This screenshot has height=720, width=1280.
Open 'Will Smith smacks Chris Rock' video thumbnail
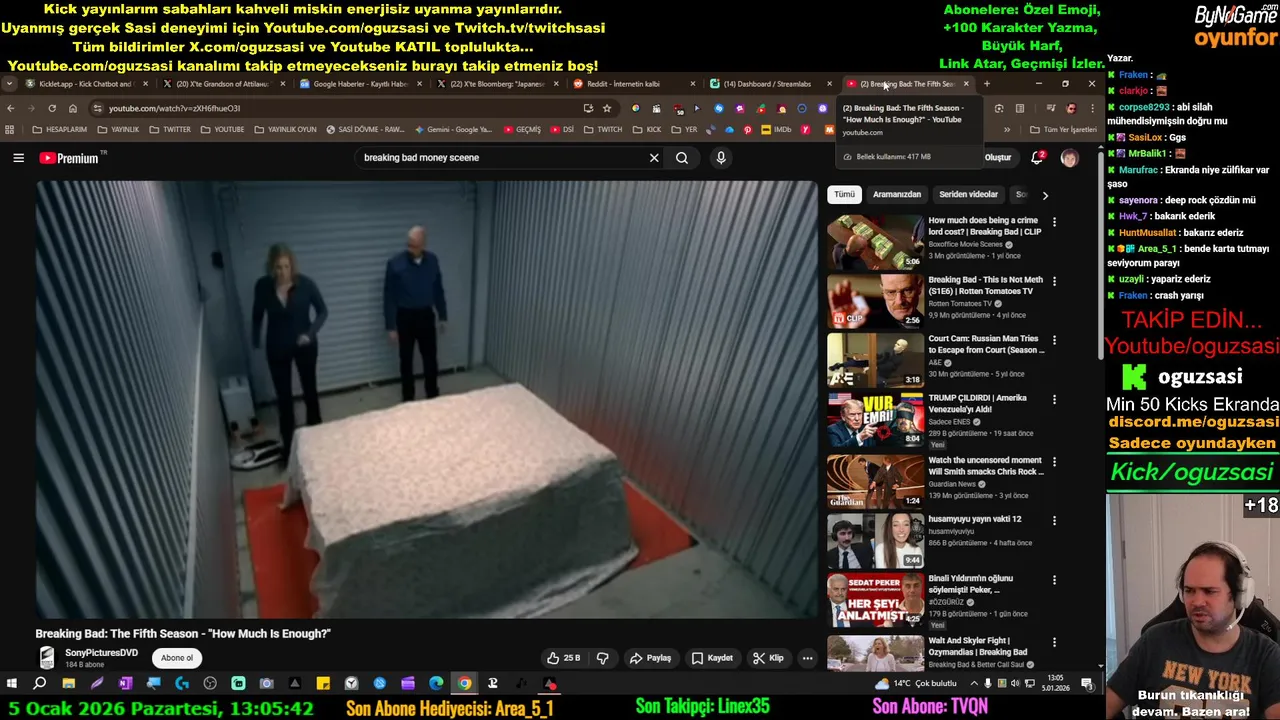pos(875,481)
